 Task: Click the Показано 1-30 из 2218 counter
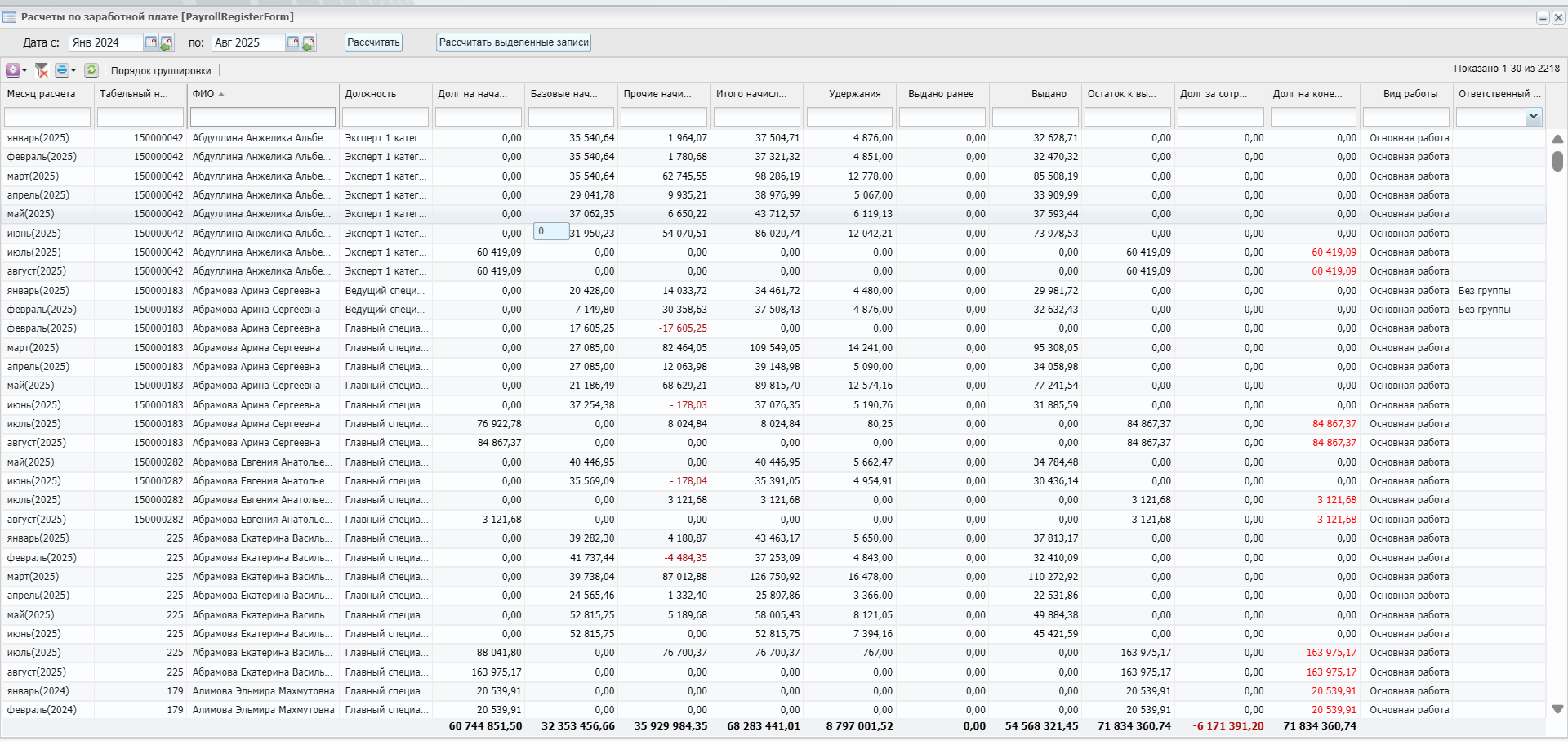[1507, 69]
